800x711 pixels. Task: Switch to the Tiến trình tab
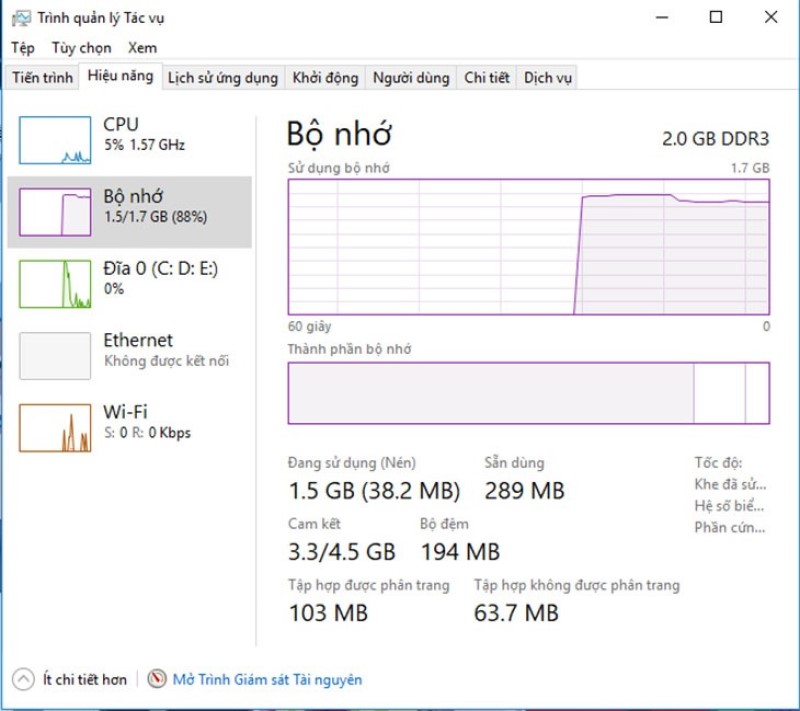point(42,78)
